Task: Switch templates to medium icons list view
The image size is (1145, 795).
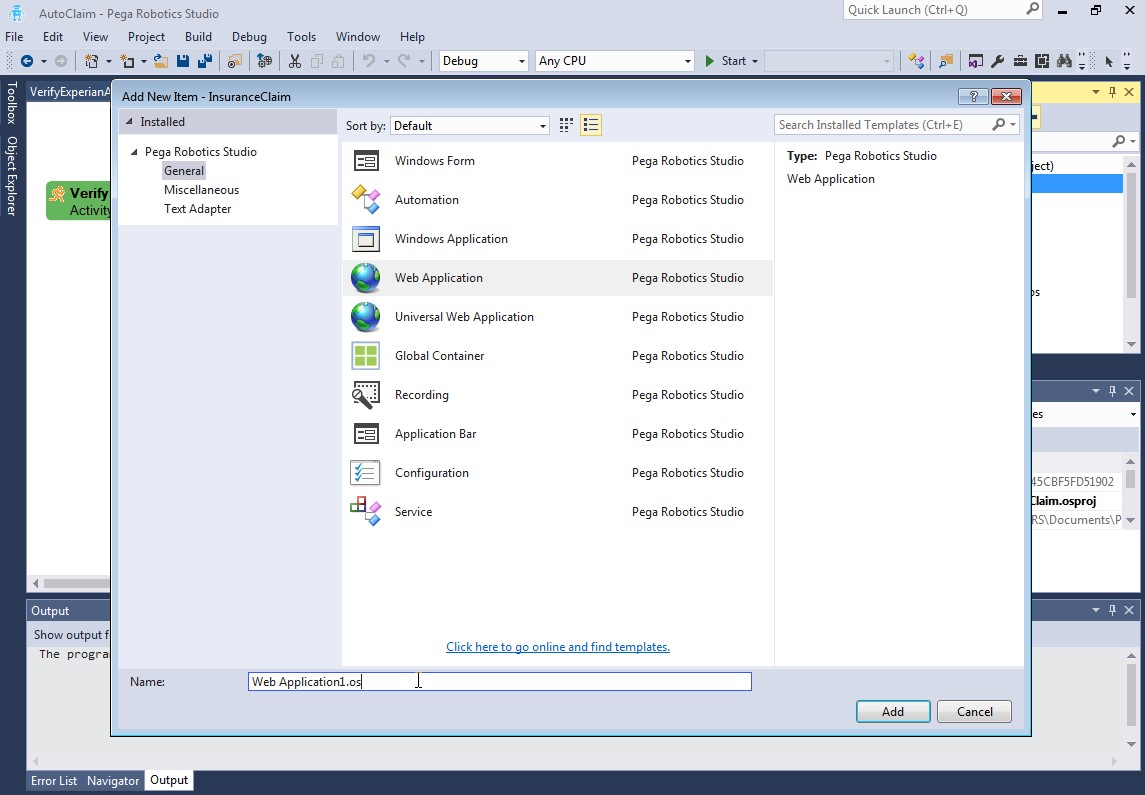Action: [x=591, y=125]
